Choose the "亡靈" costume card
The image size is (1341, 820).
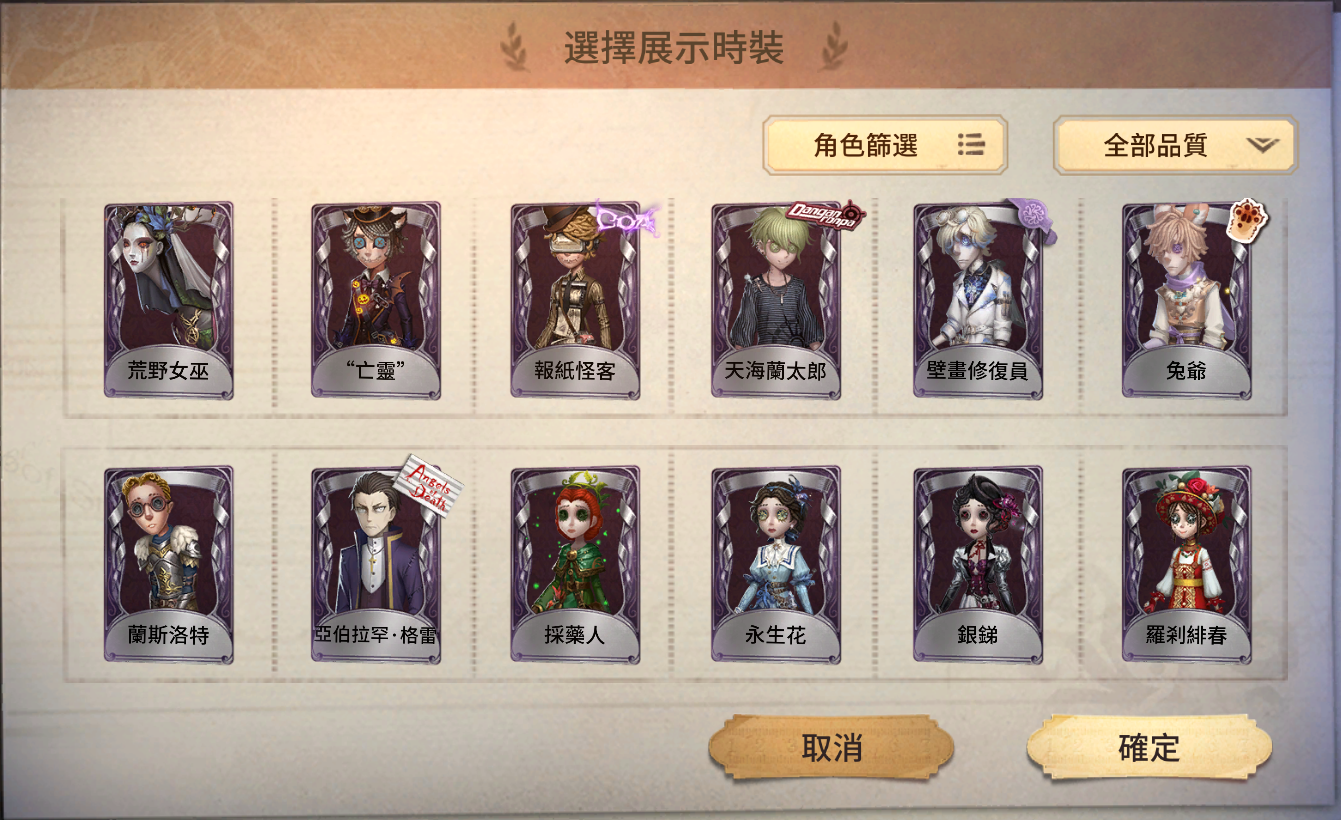pos(376,301)
